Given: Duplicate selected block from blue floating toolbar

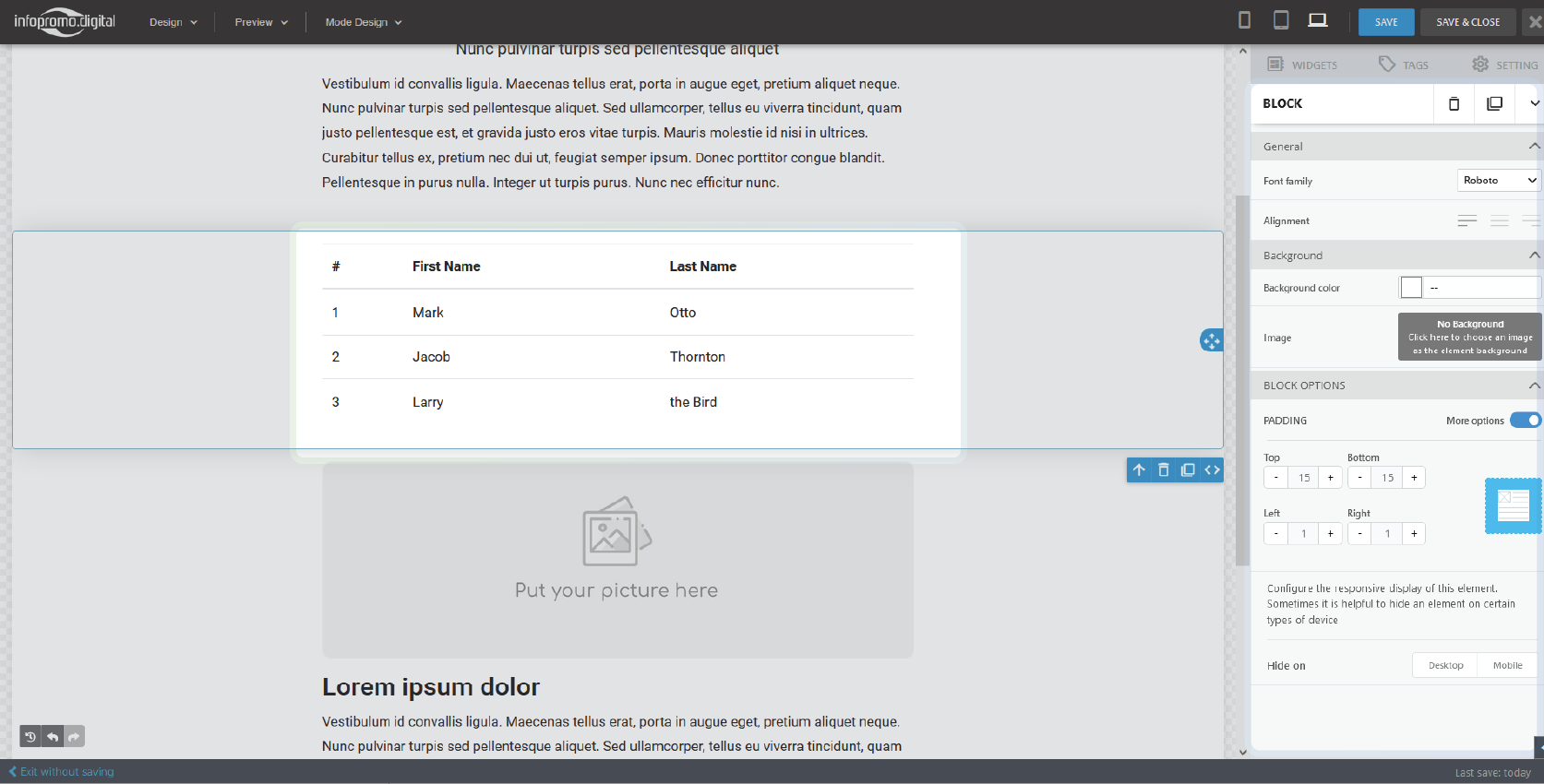Looking at the screenshot, I should click(x=1188, y=469).
